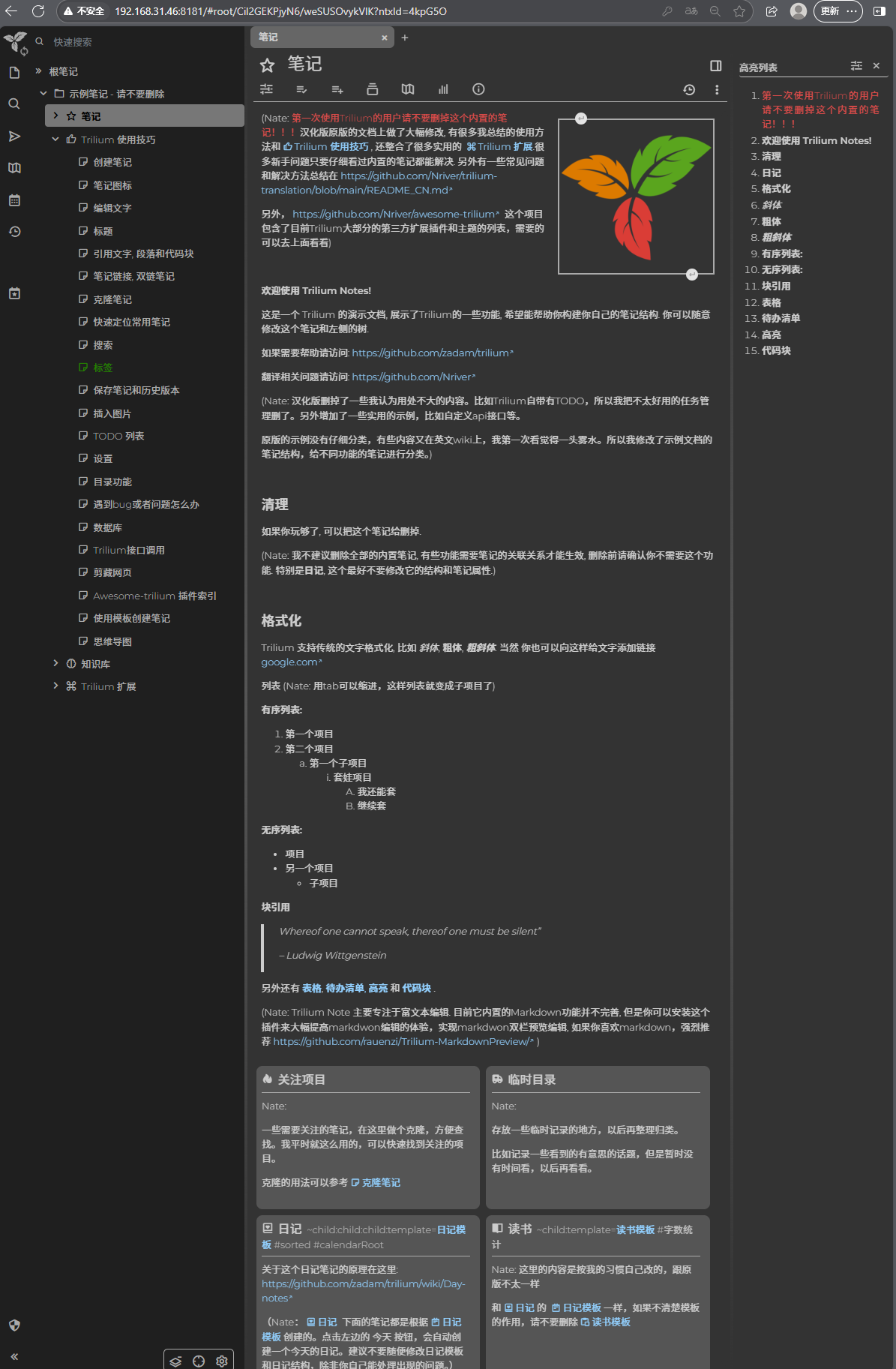Click the browser password key icon
896x1369 pixels.
[x=667, y=11]
